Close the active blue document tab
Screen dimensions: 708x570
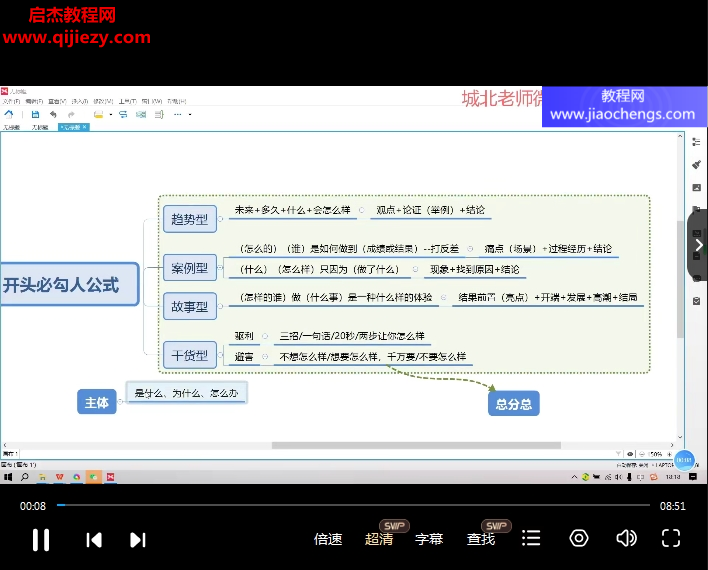click(x=84, y=127)
